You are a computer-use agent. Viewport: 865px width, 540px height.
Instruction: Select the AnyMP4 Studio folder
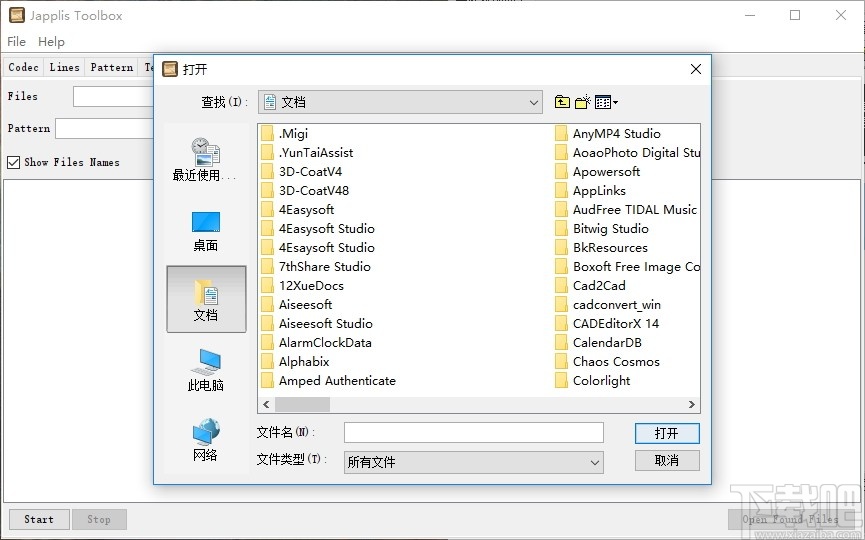(x=608, y=133)
